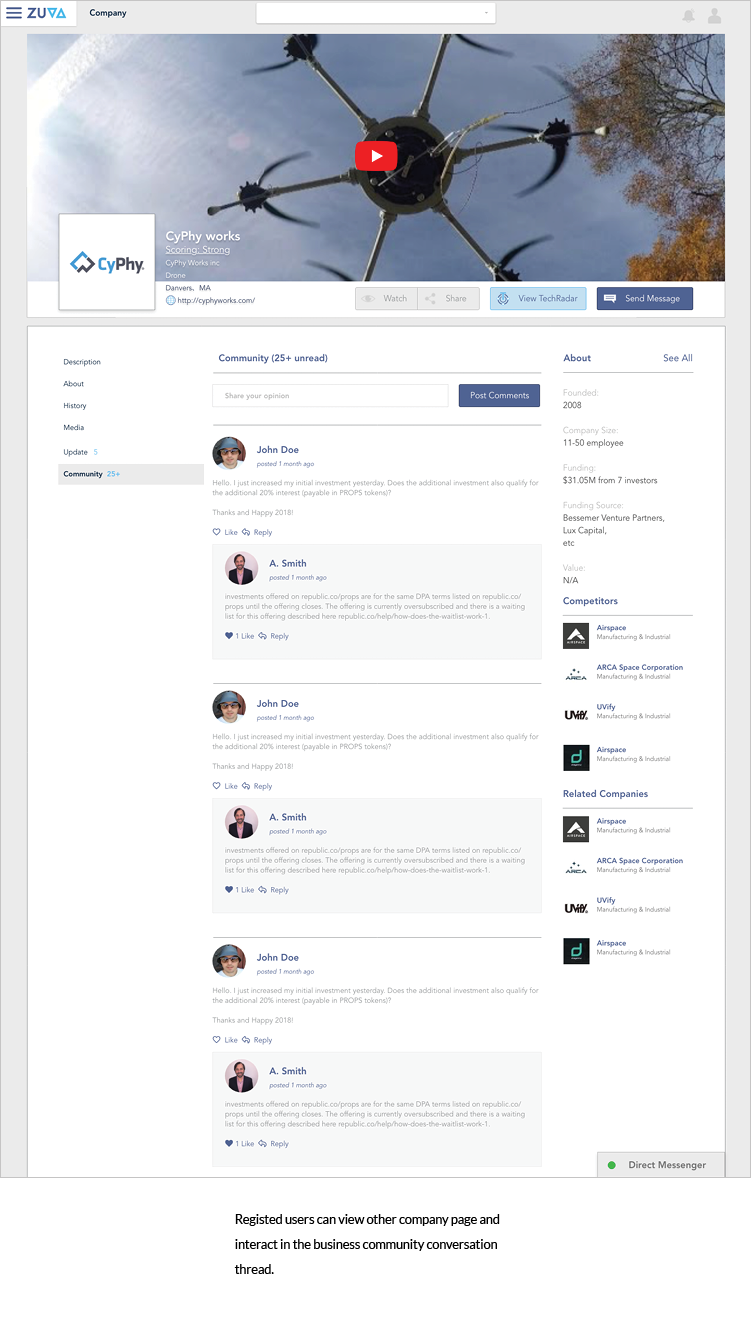
Task: Open UVify name under Related Companies
Action: point(606,901)
